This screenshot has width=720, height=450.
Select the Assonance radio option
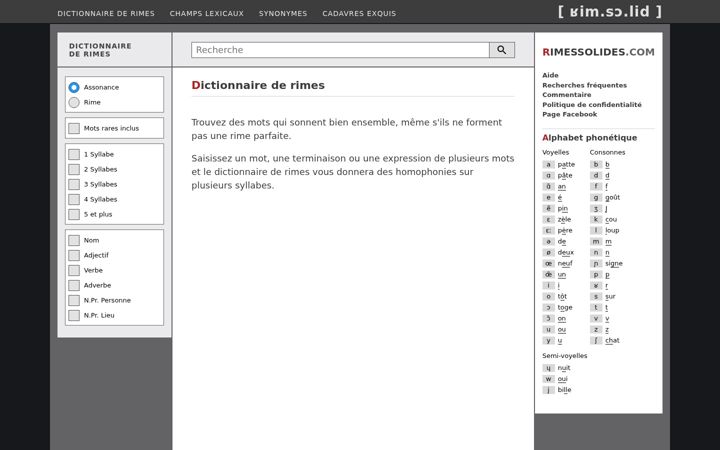click(74, 87)
